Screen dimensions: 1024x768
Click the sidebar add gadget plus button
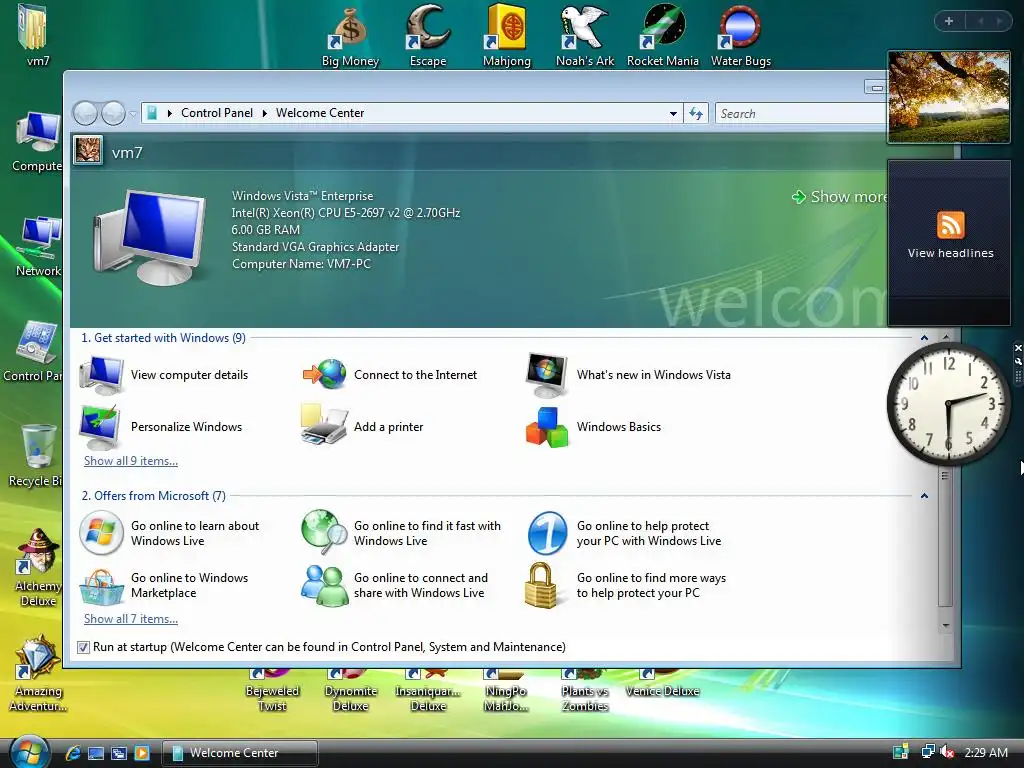pyautogui.click(x=949, y=21)
